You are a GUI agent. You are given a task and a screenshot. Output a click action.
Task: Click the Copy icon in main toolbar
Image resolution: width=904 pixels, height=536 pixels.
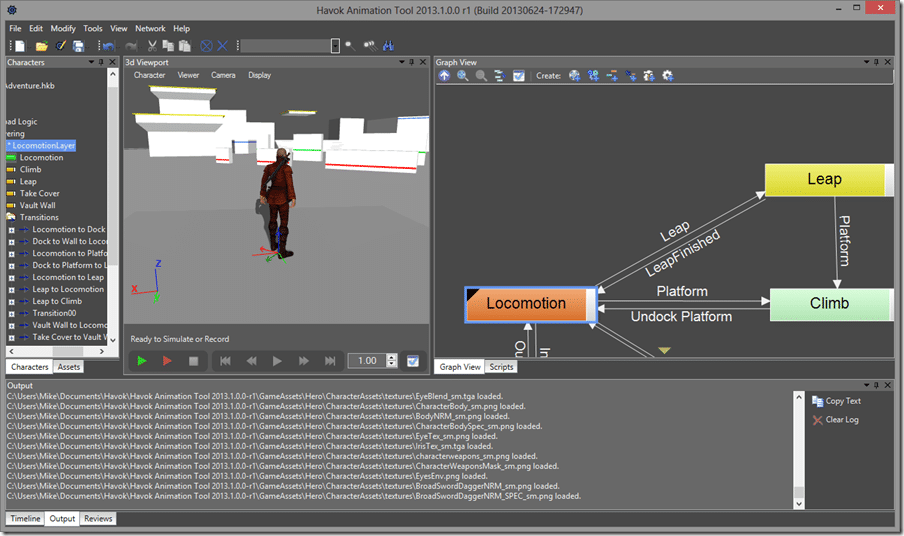[x=168, y=46]
